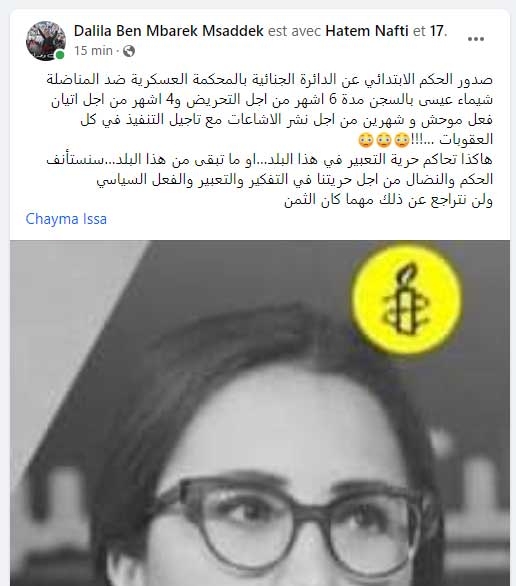Viewport: 516px width, 586px height.
Task: Open the 15 min post timestamp
Action: click(93, 50)
